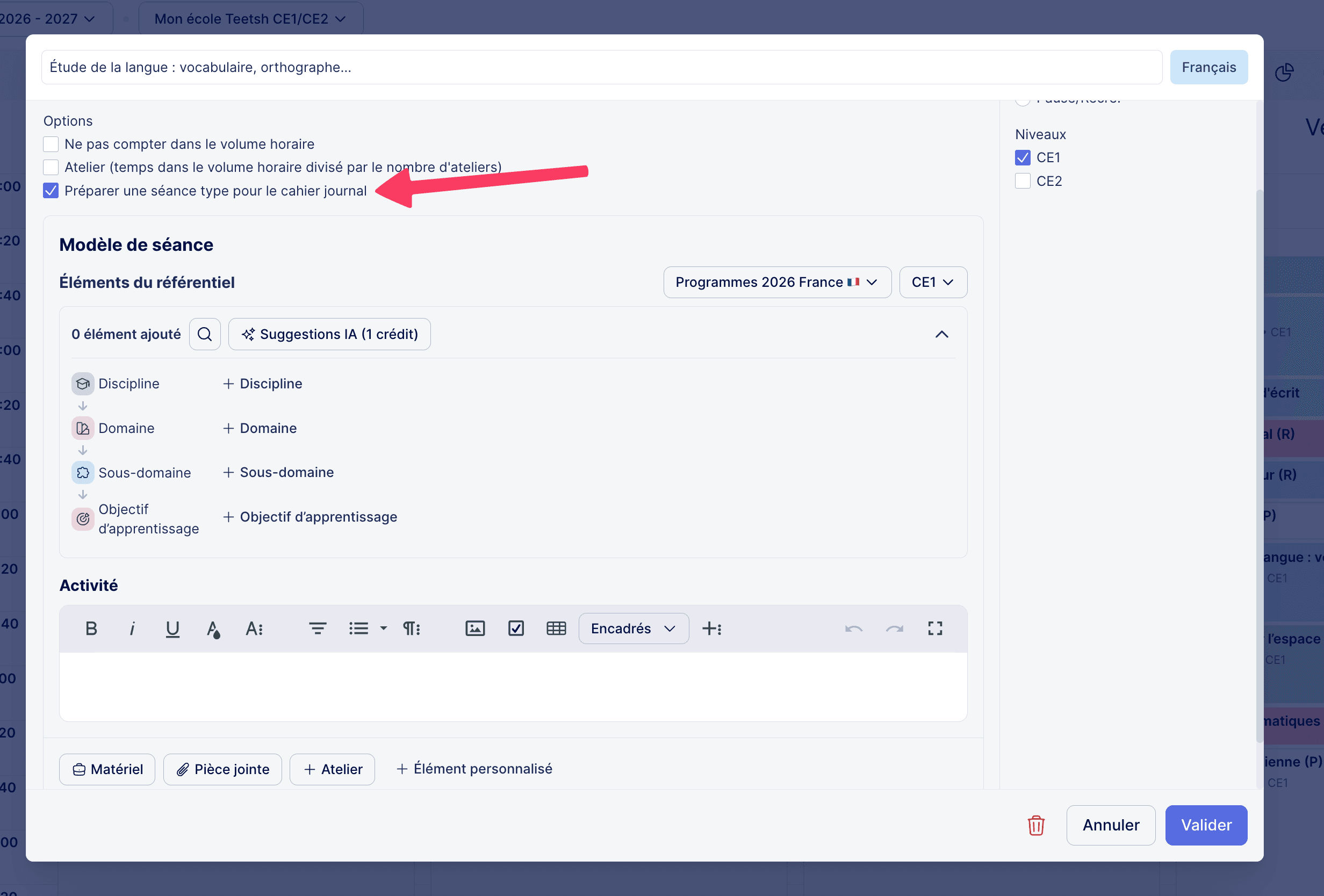The width and height of the screenshot is (1324, 896).
Task: Apply italic formatting in the Activité editor
Action: pyautogui.click(x=132, y=628)
